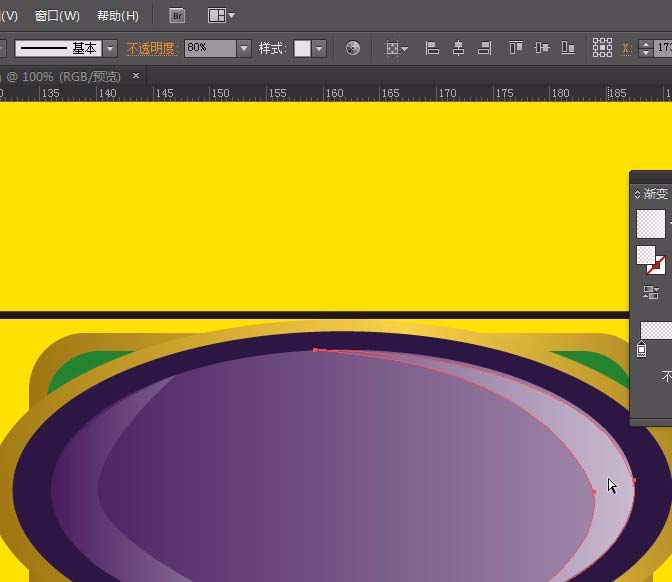Close the document tab with ×
The height and width of the screenshot is (582, 672).
pyautogui.click(x=136, y=76)
